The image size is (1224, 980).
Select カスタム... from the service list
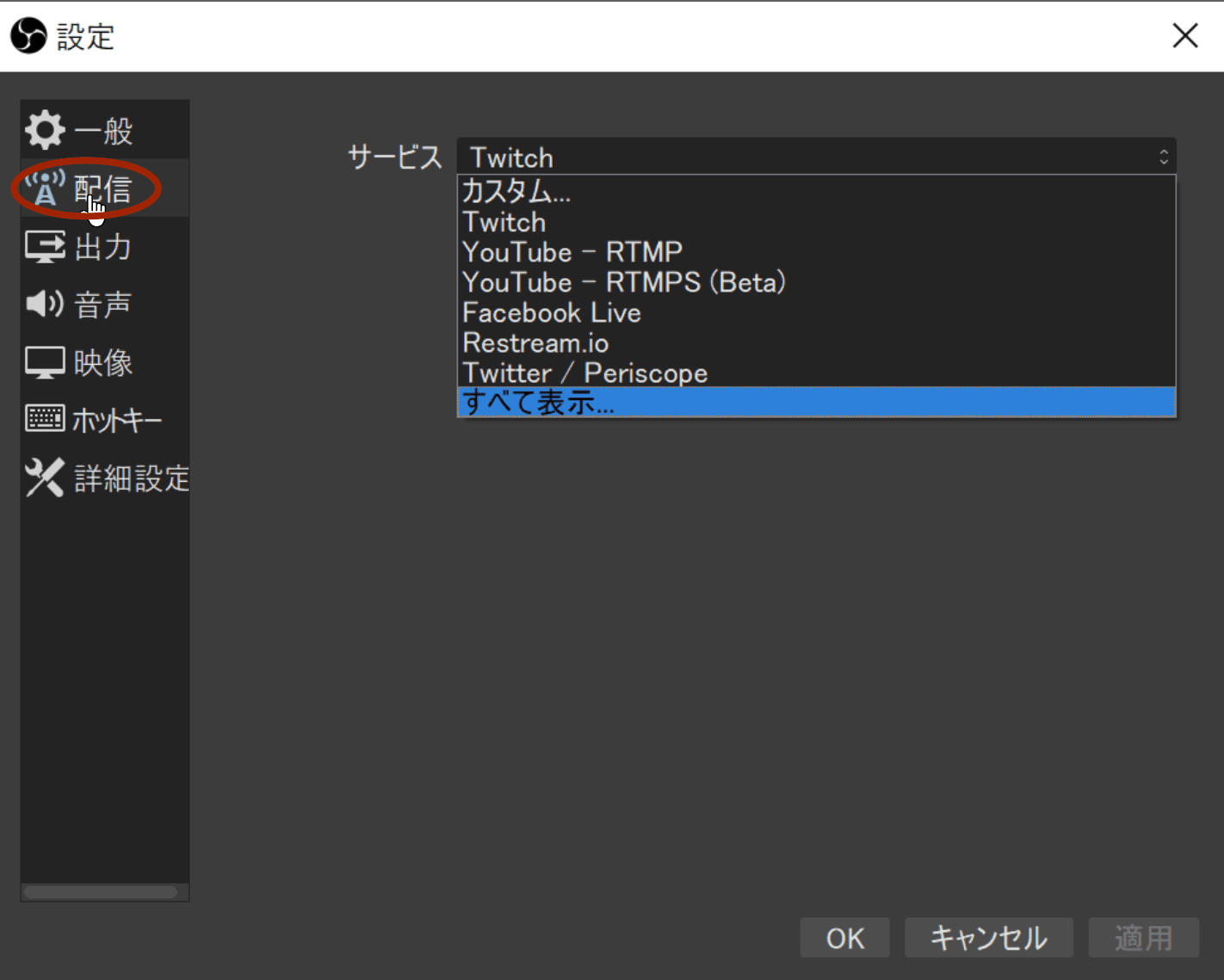816,191
